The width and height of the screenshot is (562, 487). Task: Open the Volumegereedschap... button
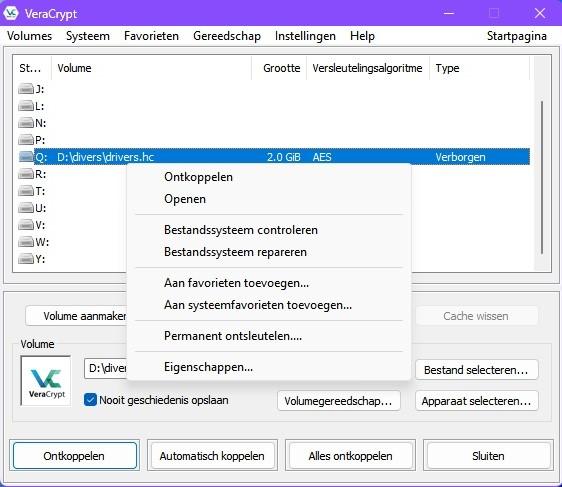[338, 401]
